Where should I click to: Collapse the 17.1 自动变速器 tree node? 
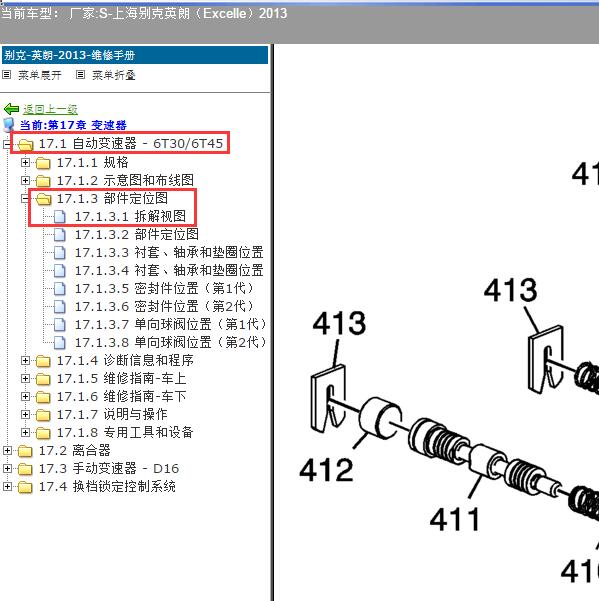click(7, 145)
